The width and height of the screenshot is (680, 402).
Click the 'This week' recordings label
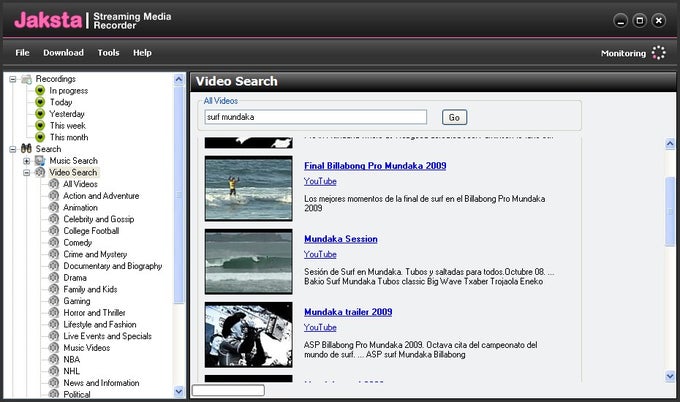coord(68,126)
